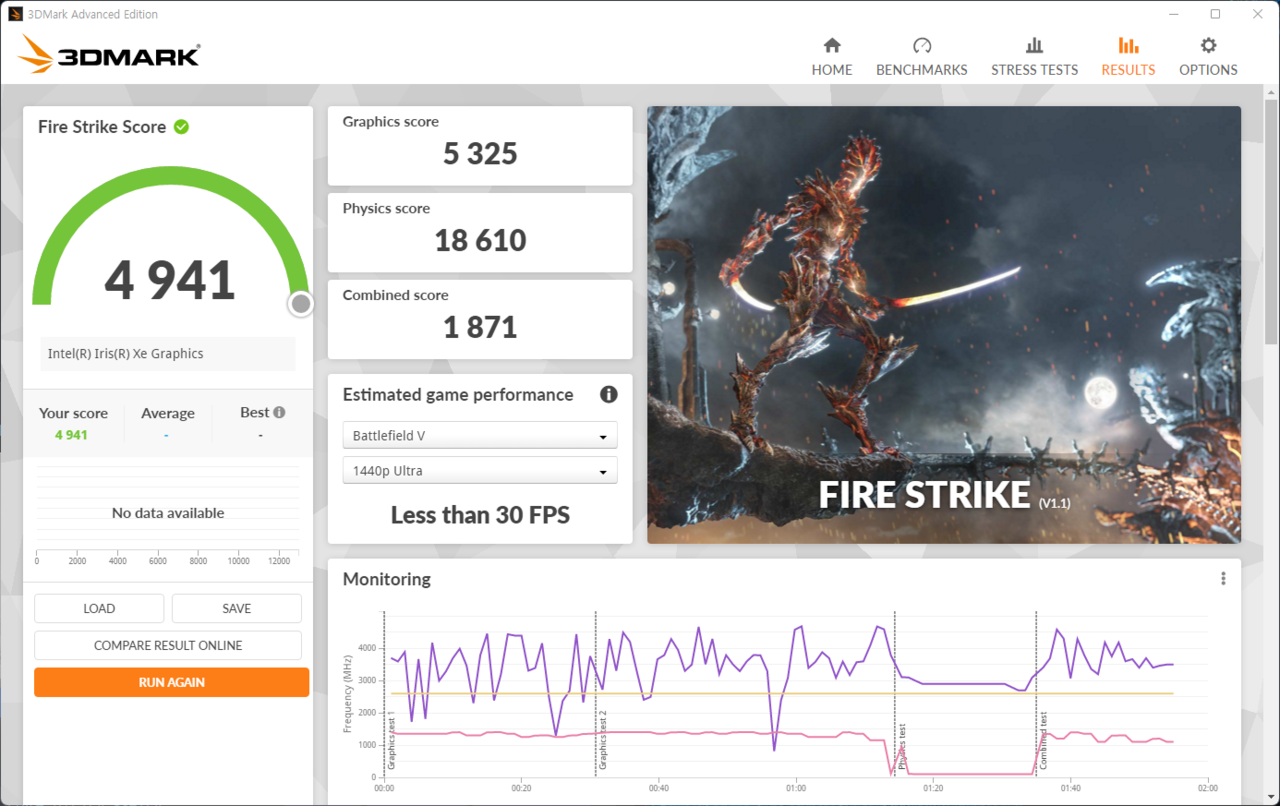Screen dimensions: 1280x806
Task: Open Stress Tests using the bar-chart icon
Action: (1034, 45)
